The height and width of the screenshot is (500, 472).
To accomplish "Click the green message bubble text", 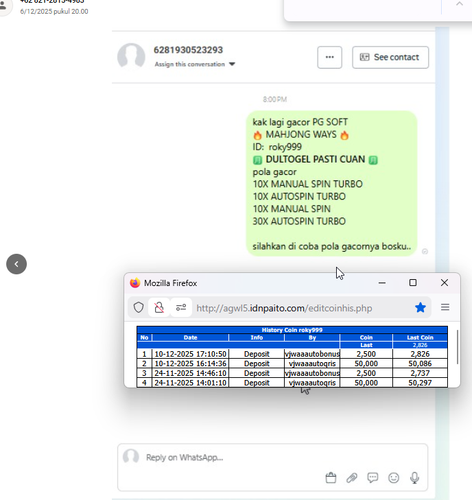I will click(332, 184).
